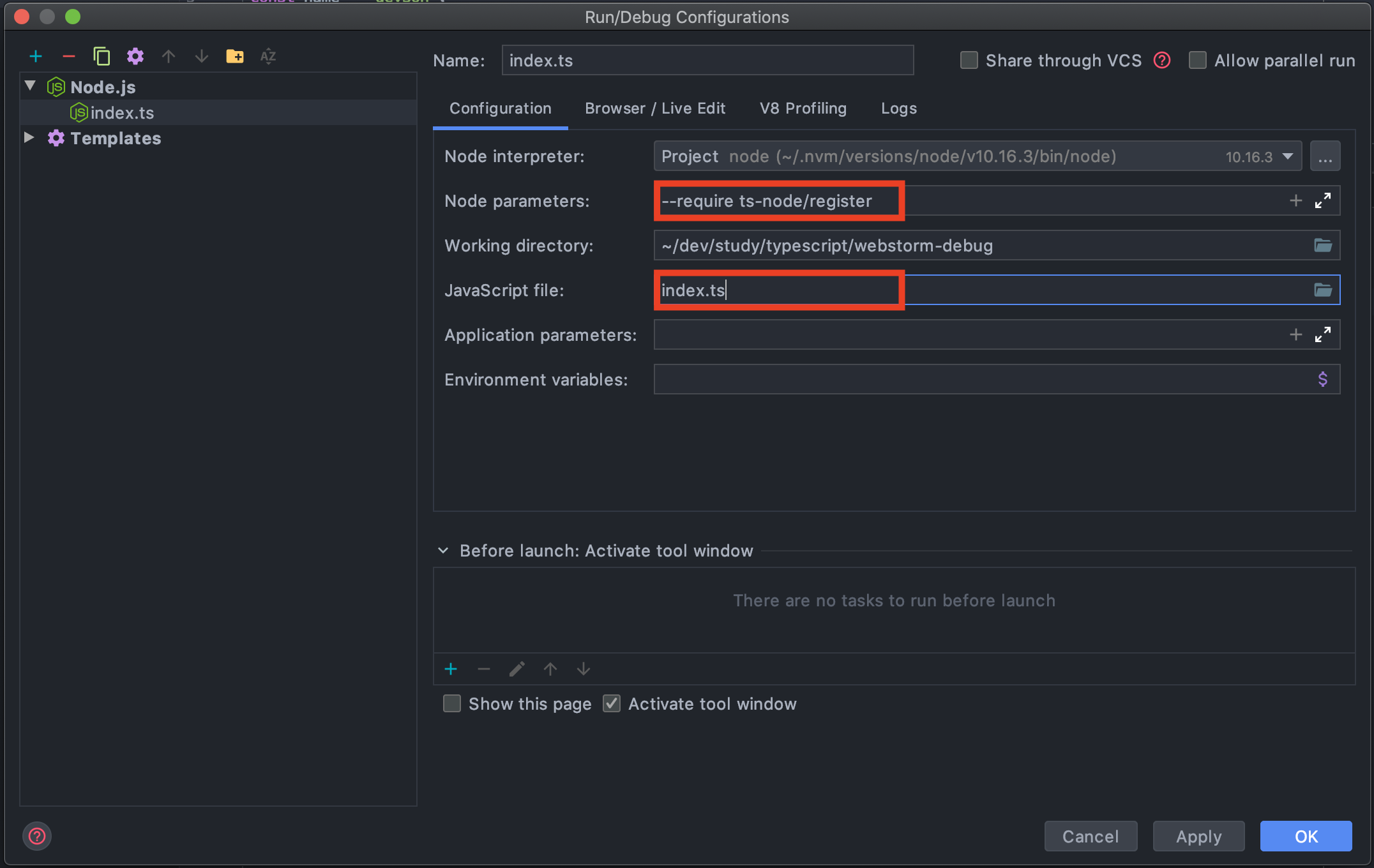Viewport: 1374px width, 868px height.
Task: Browse for the working directory folder
Action: point(1322,246)
